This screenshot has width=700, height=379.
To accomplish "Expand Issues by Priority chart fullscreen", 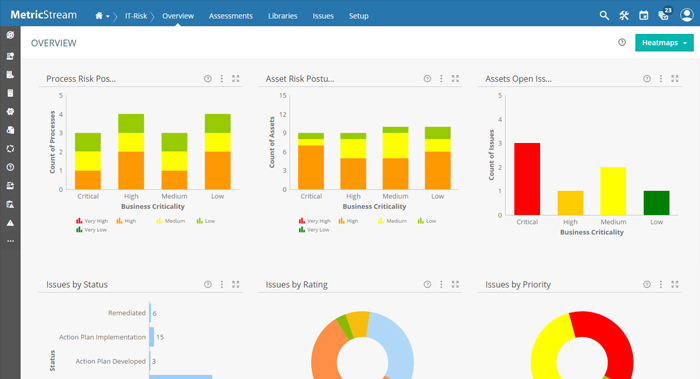I will (675, 284).
